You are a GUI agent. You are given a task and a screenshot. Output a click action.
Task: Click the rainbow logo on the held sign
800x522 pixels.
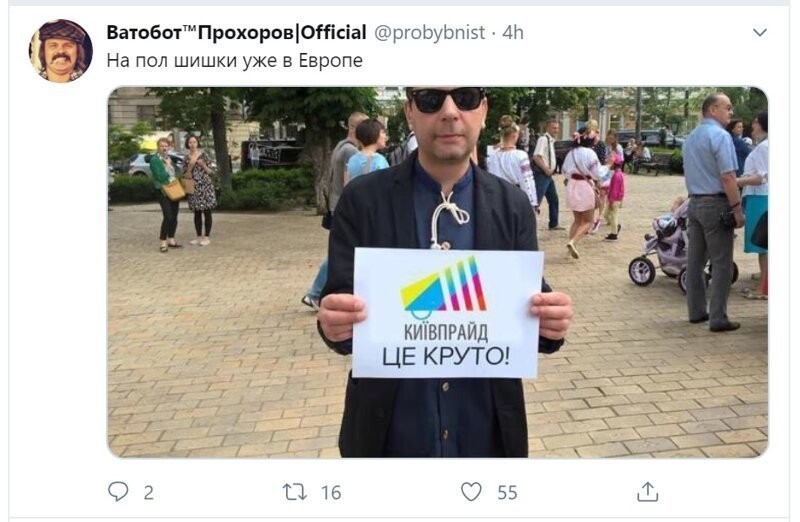pos(443,287)
